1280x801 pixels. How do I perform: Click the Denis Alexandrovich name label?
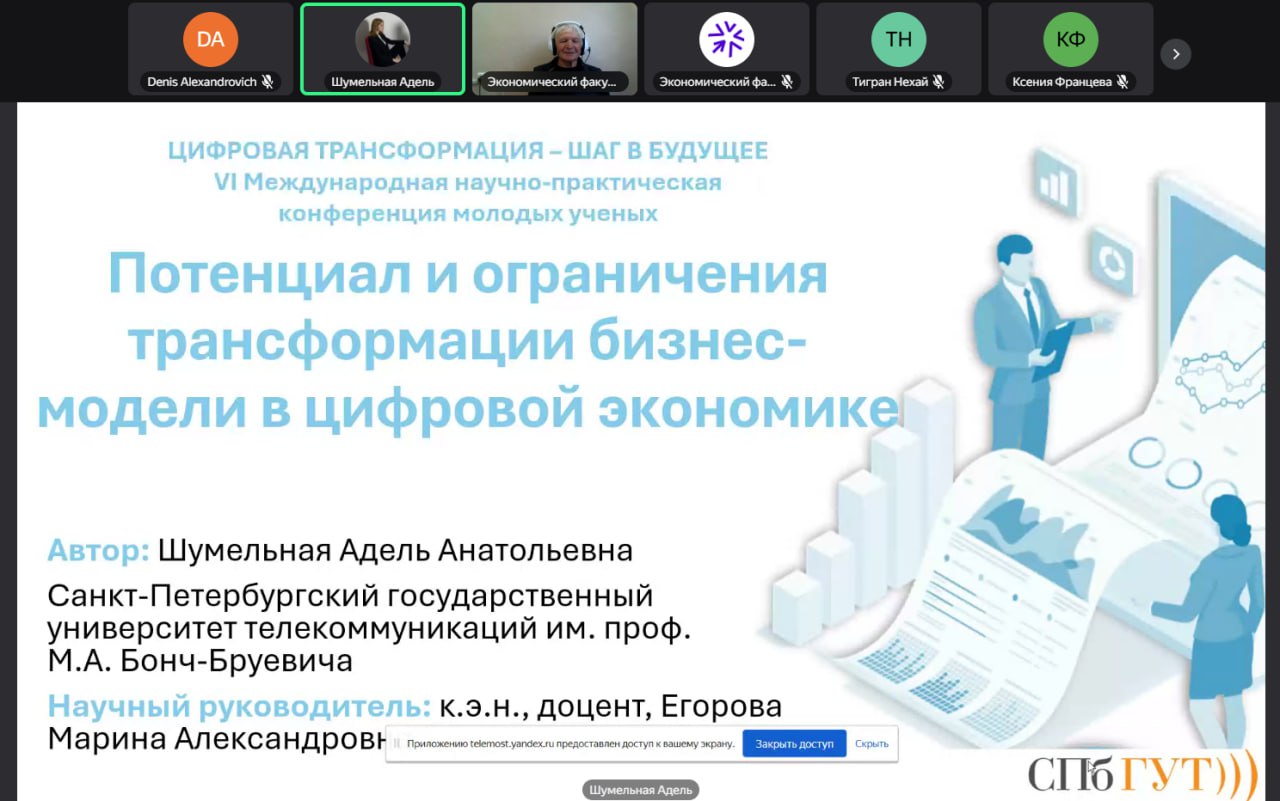(x=202, y=82)
